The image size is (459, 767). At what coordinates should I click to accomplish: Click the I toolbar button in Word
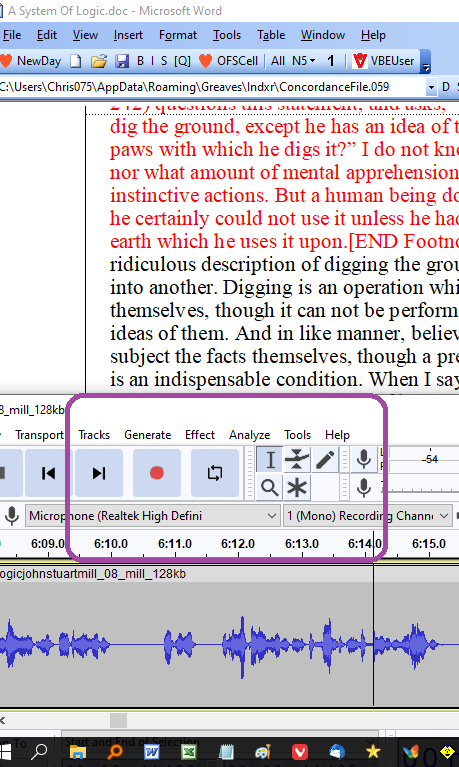pyautogui.click(x=152, y=61)
